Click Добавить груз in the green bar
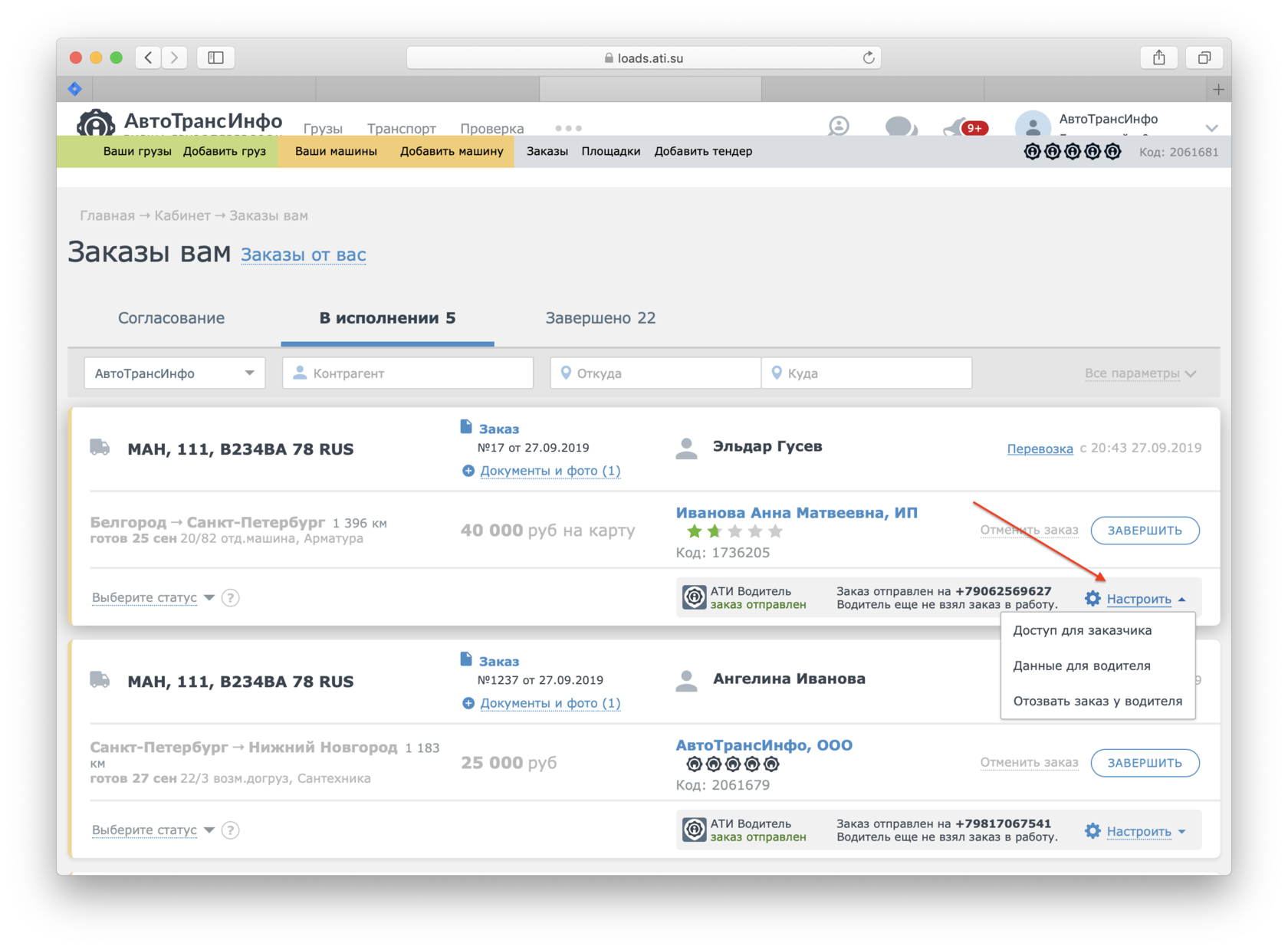Image resolution: width=1288 pixels, height=950 pixels. pyautogui.click(x=225, y=152)
